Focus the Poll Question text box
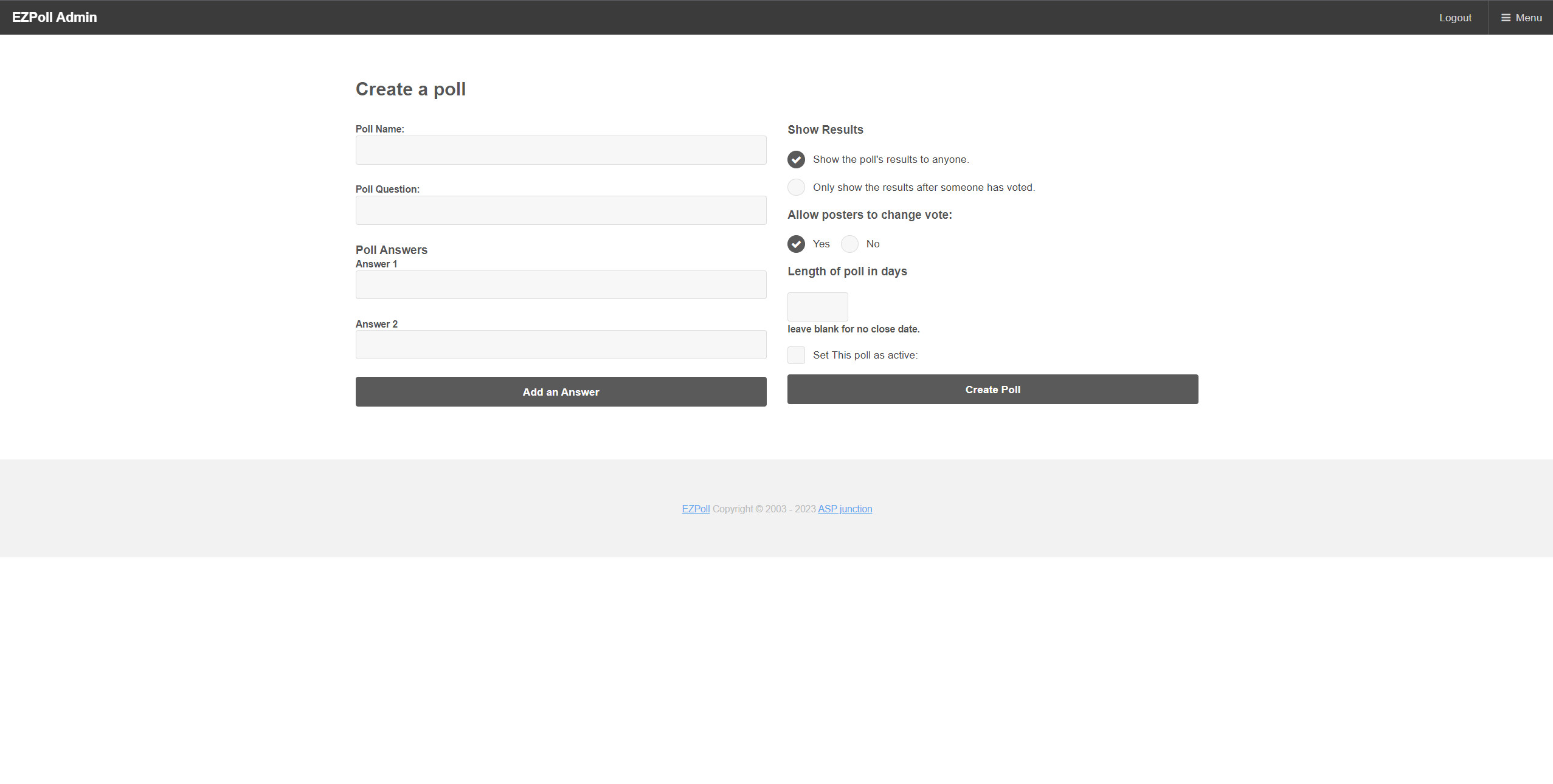The image size is (1553, 784). [x=561, y=210]
